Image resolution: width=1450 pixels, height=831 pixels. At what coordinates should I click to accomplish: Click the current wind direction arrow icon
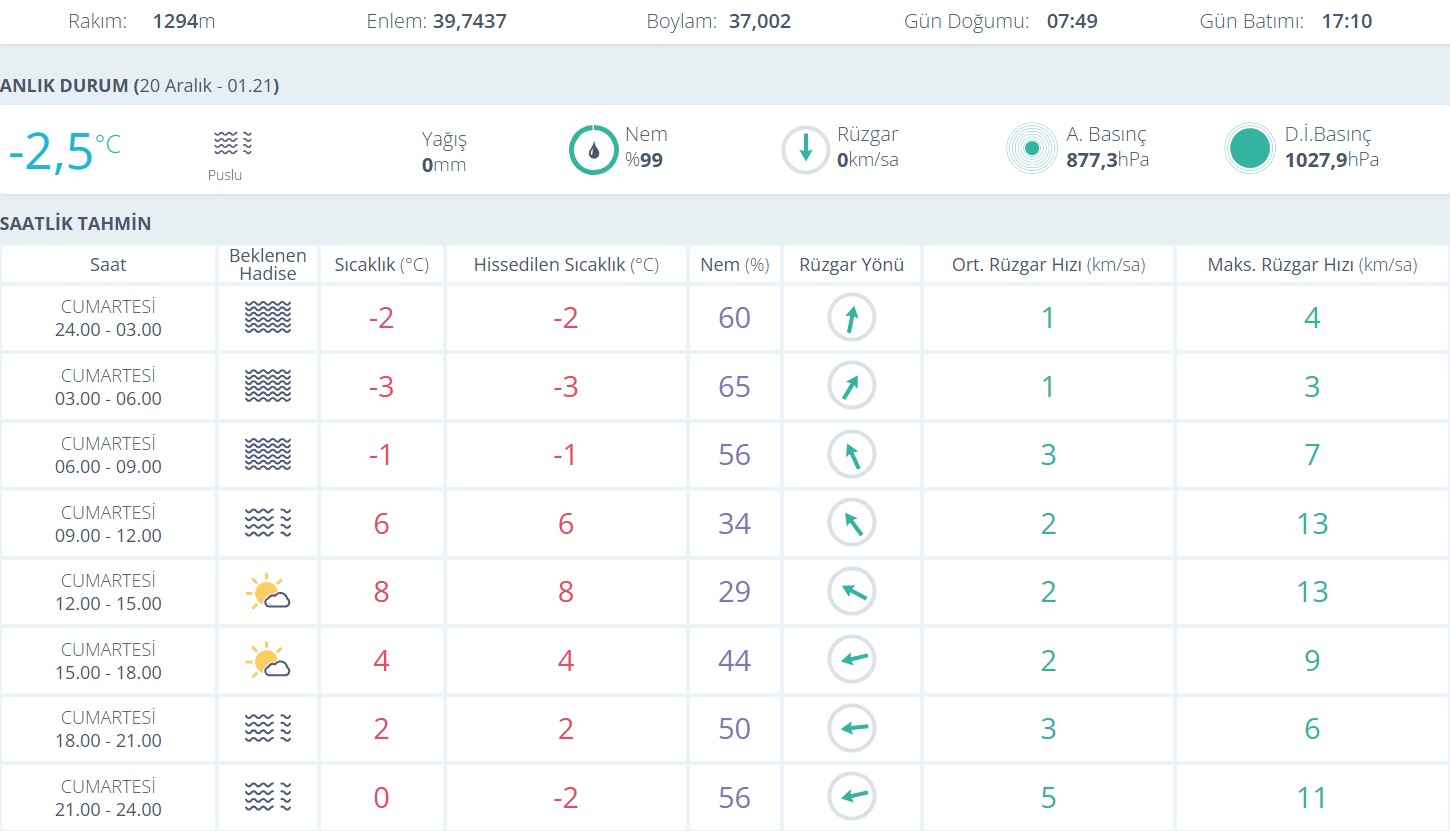pos(805,150)
